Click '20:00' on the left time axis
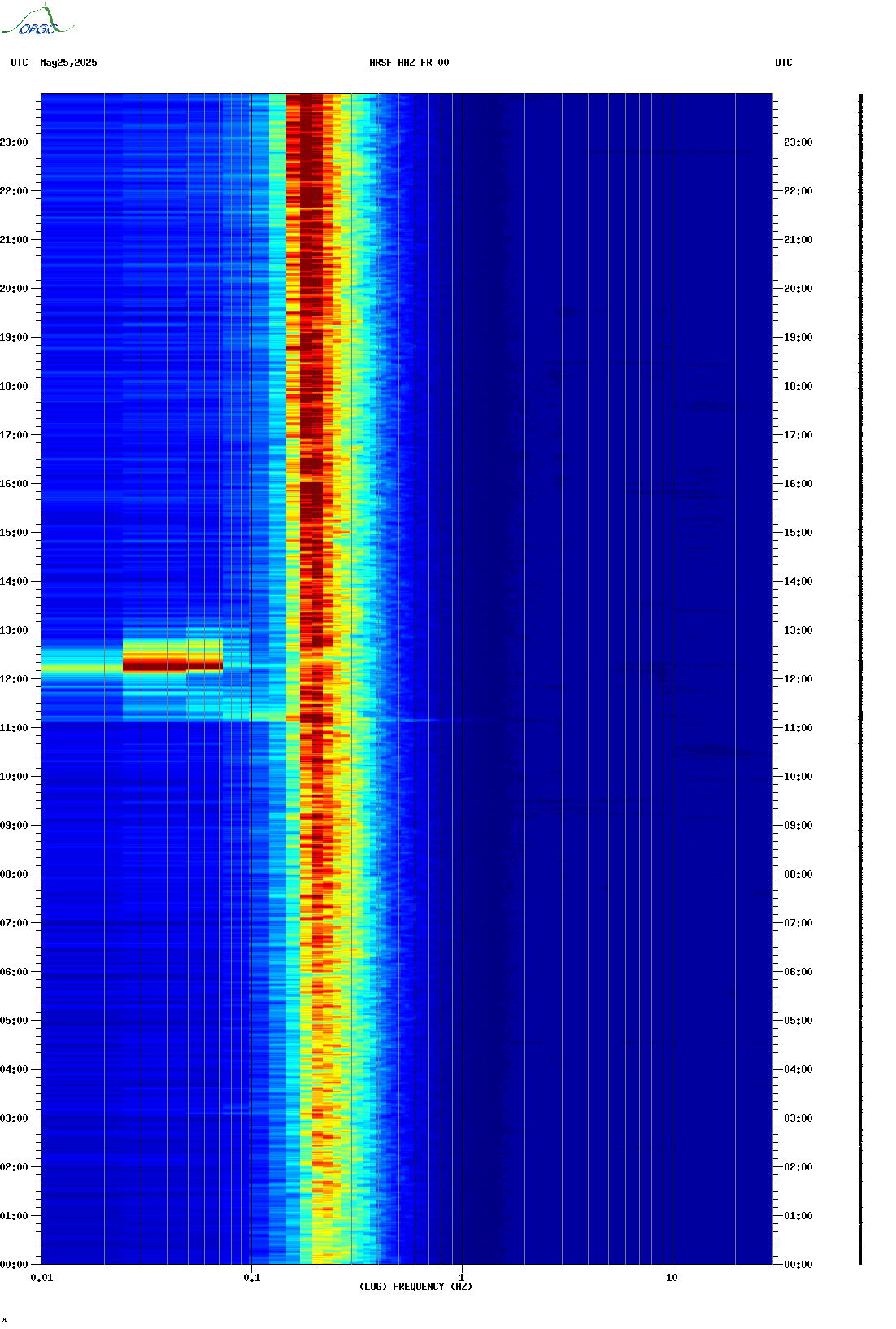896x1329 pixels. pos(14,289)
